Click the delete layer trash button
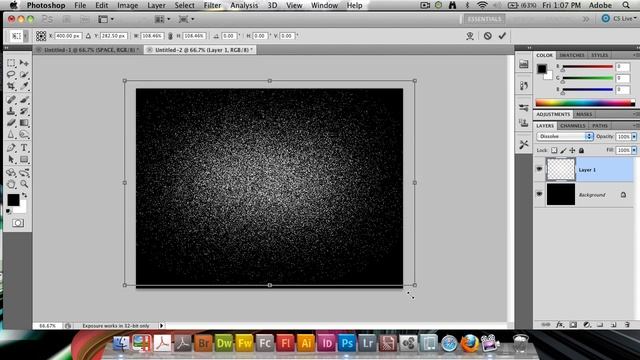This screenshot has height=360, width=640. [x=627, y=324]
